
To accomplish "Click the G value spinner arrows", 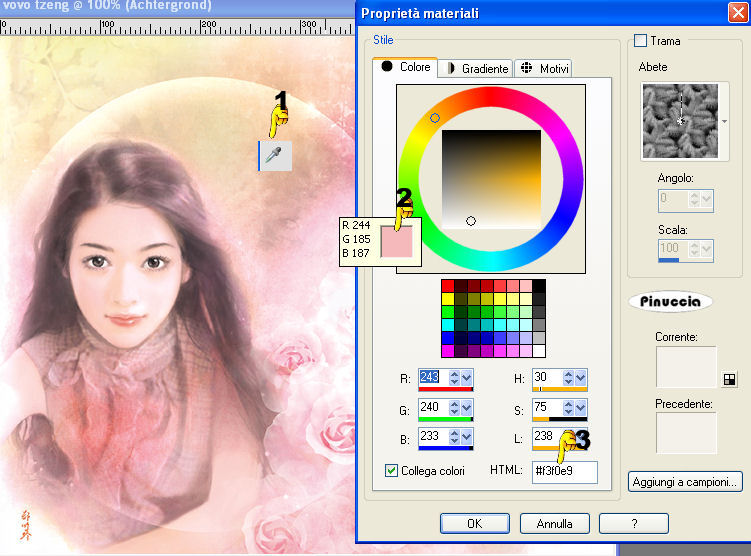I will tap(455, 408).
